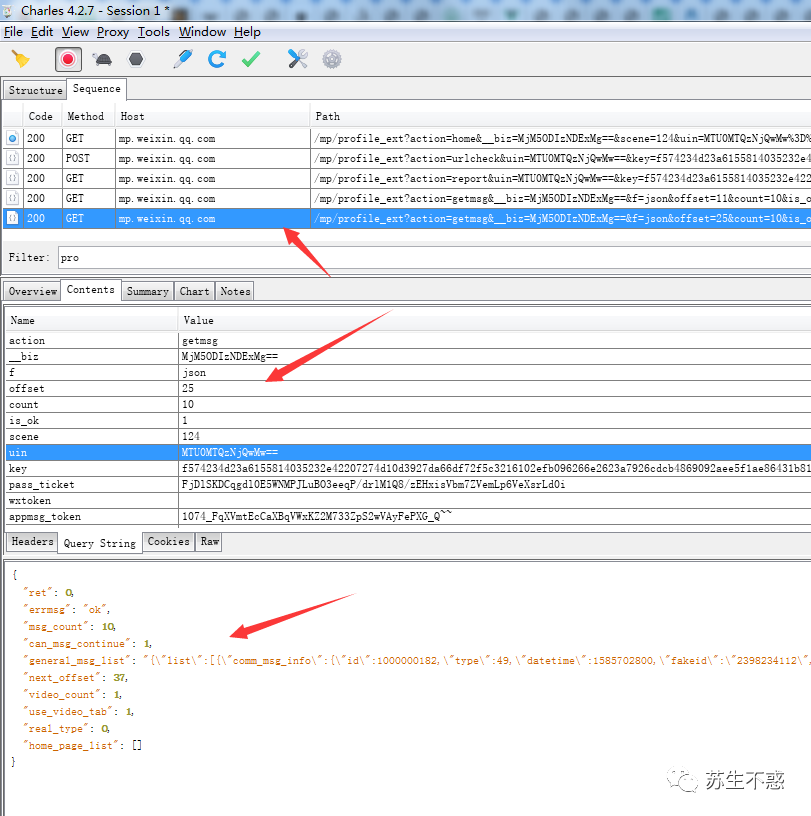The width and height of the screenshot is (811, 816).
Task: Select the POST urlcheck request row
Action: coord(407,158)
